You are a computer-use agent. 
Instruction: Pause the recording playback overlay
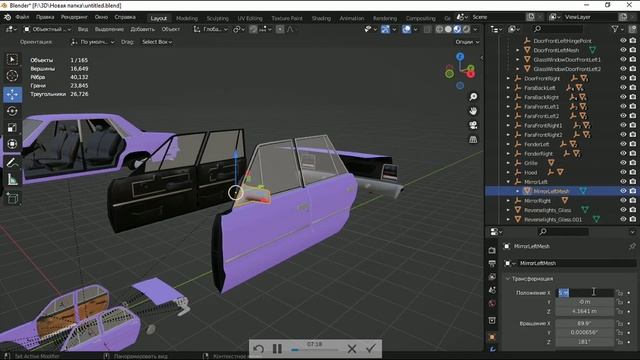pos(277,349)
